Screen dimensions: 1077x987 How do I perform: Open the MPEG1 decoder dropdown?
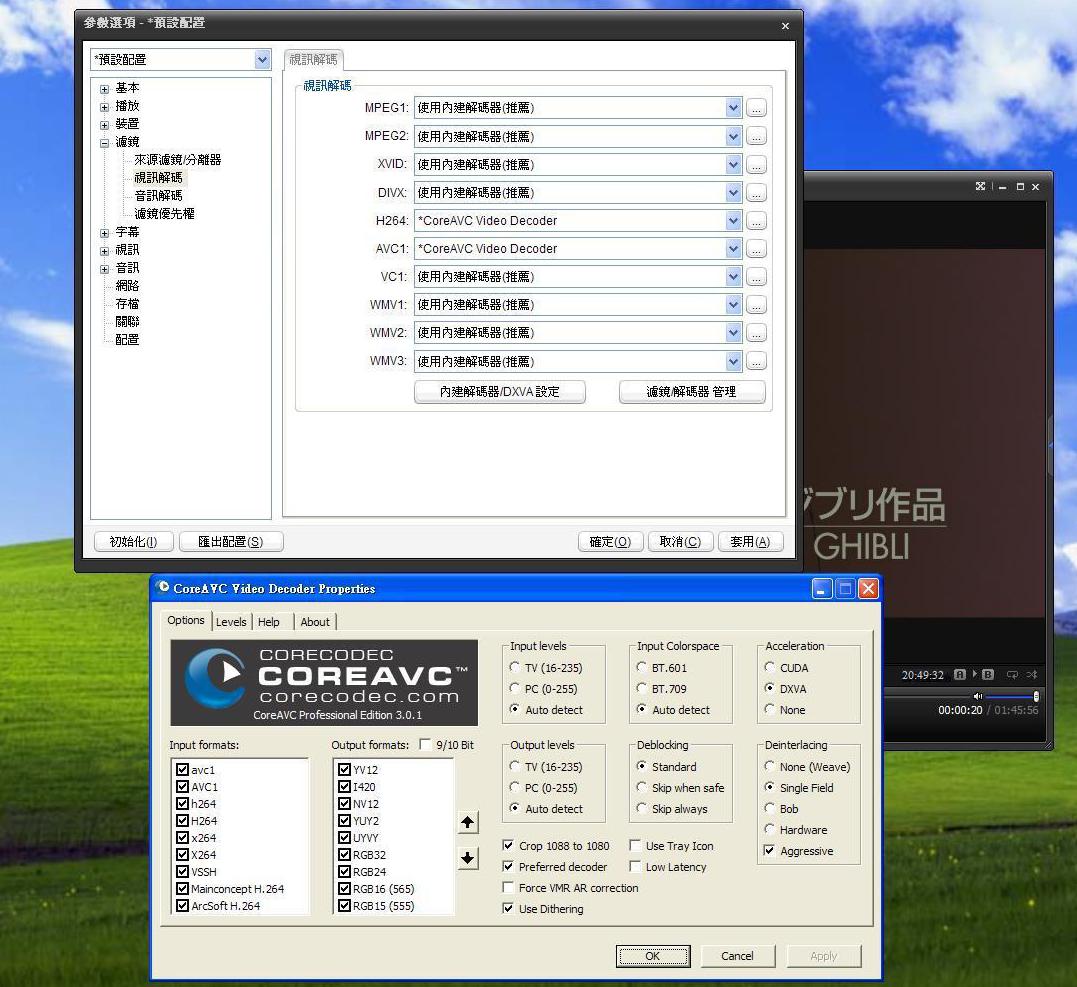[734, 108]
